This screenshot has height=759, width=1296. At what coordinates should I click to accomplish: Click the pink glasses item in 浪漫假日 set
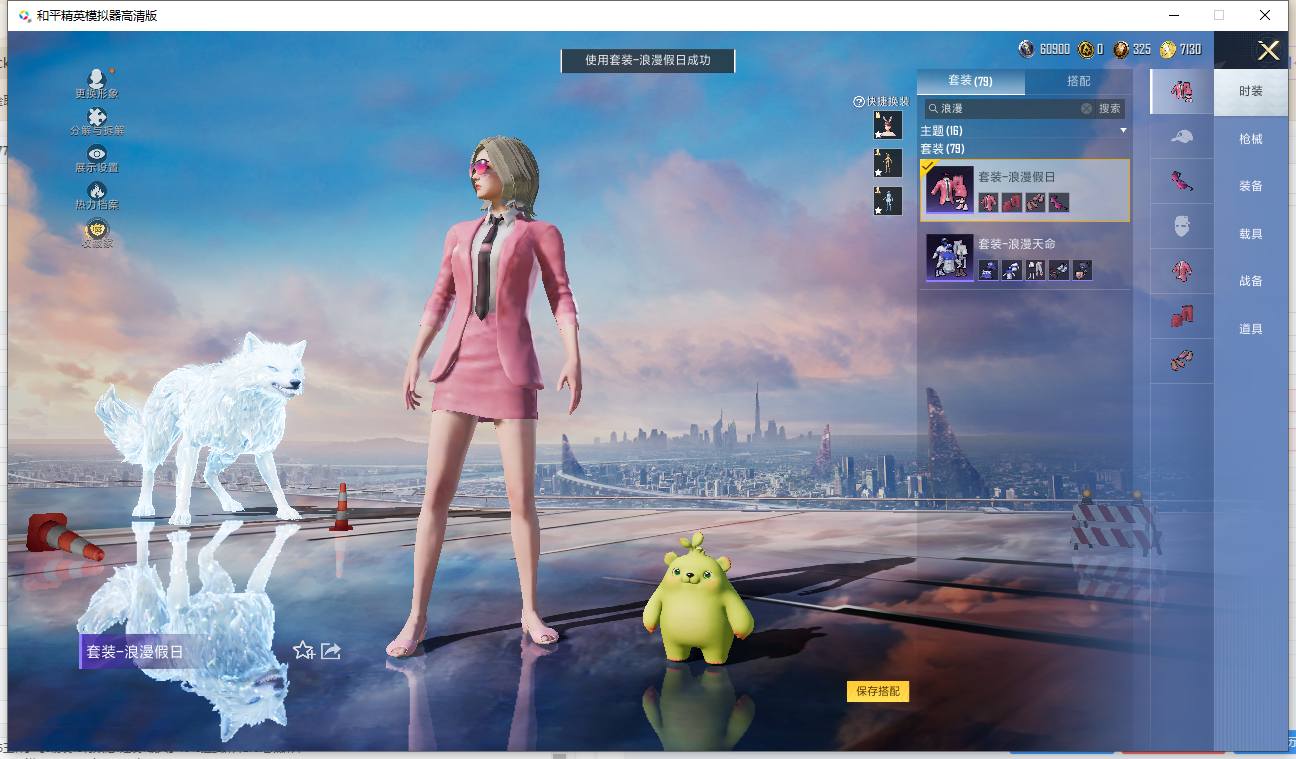pos(1059,202)
